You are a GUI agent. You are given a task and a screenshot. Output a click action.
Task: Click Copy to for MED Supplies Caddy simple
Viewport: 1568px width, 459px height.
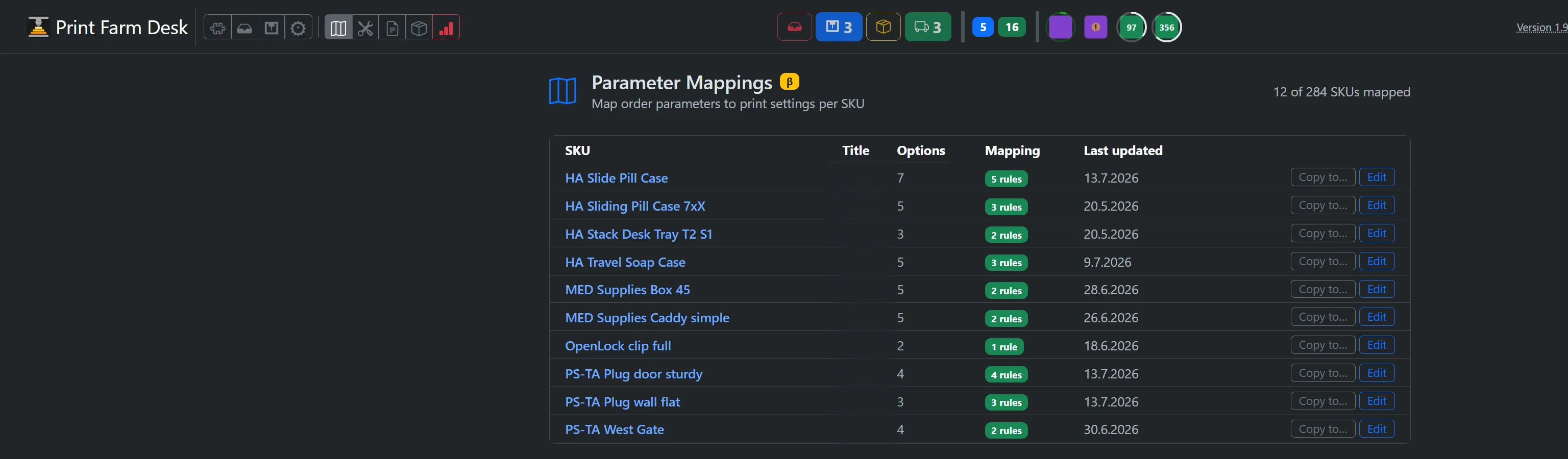[1322, 317]
